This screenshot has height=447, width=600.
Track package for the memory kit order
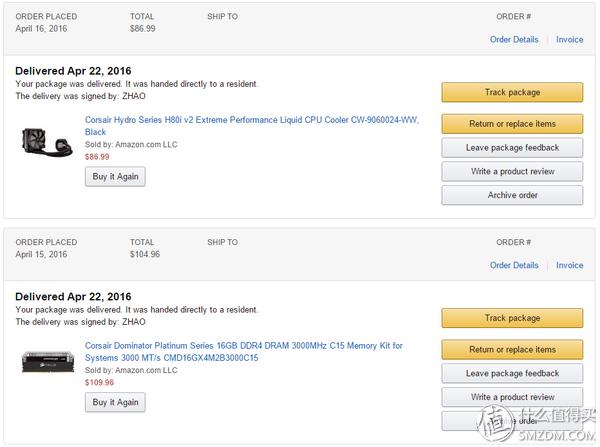pos(512,318)
